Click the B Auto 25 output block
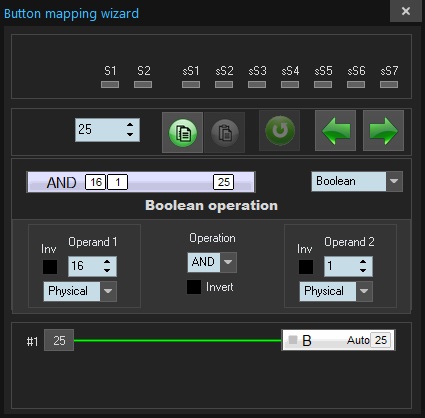This screenshot has height=418, width=425. pos(339,340)
